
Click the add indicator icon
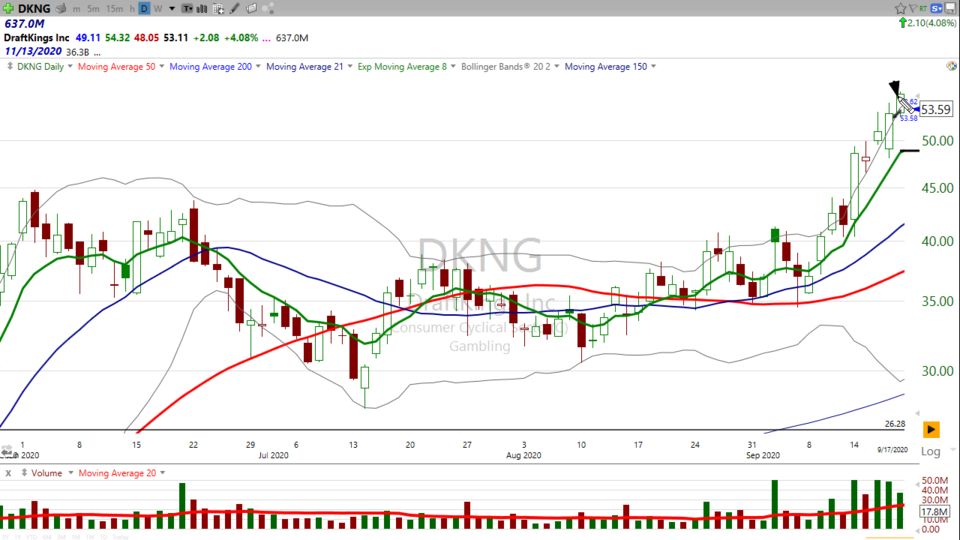click(x=219, y=9)
